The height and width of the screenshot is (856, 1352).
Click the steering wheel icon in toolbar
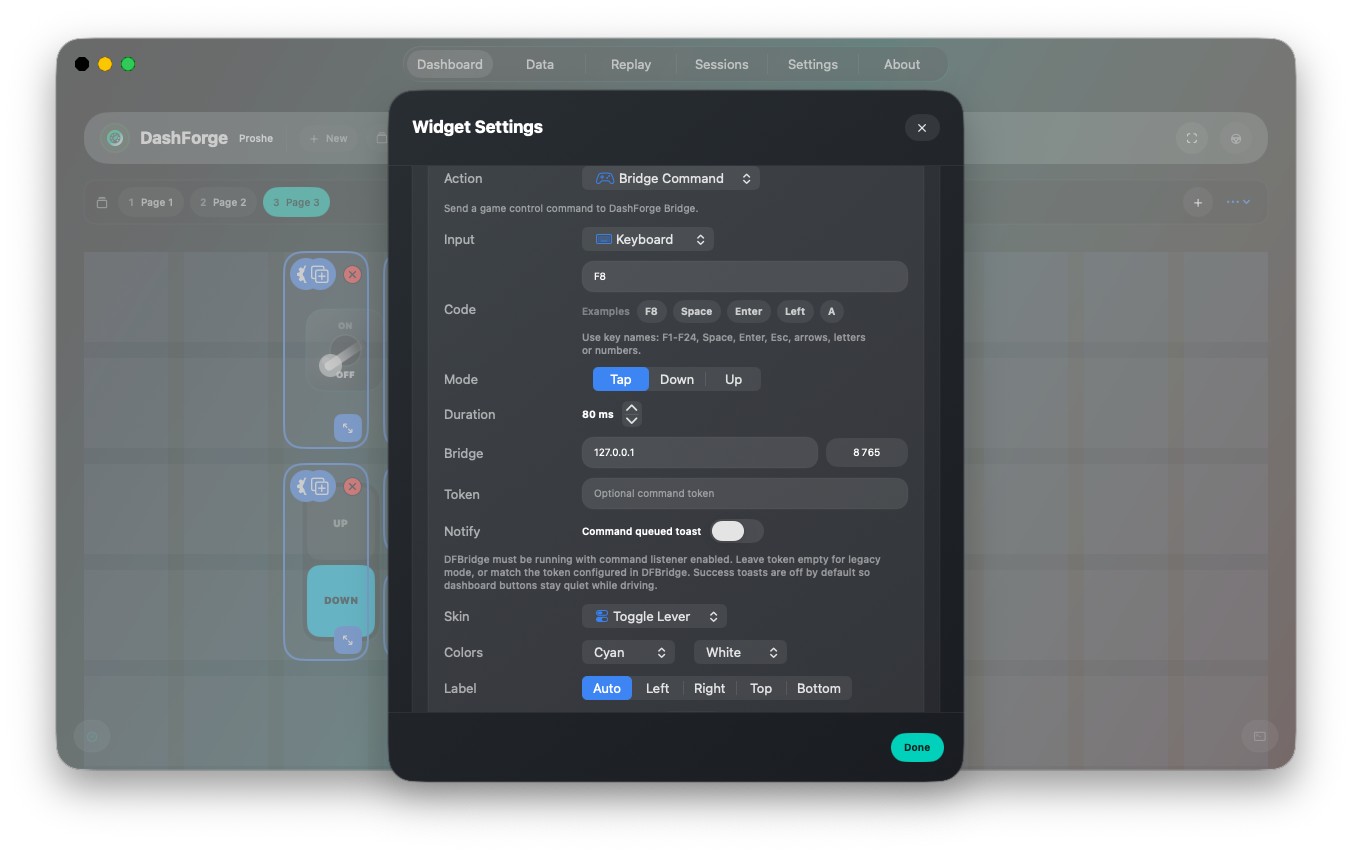[1236, 138]
